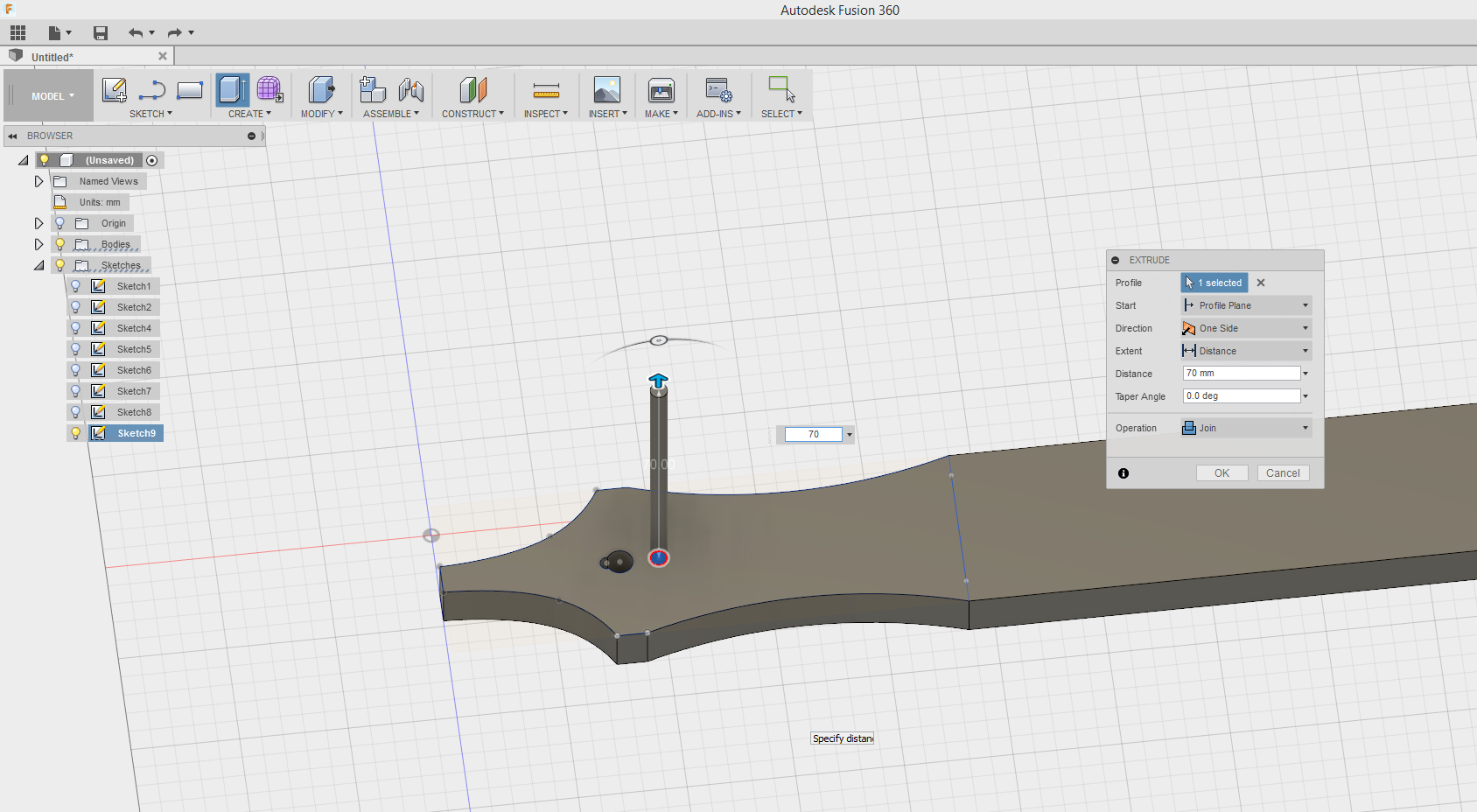Open the Direction One Side dropdown

1246,328
